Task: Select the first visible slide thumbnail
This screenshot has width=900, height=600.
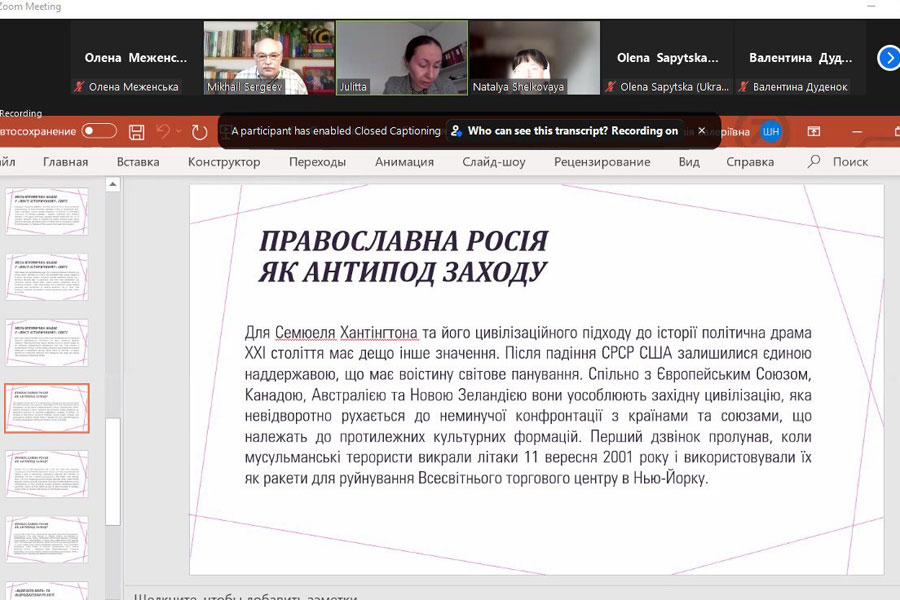Action: (x=47, y=211)
